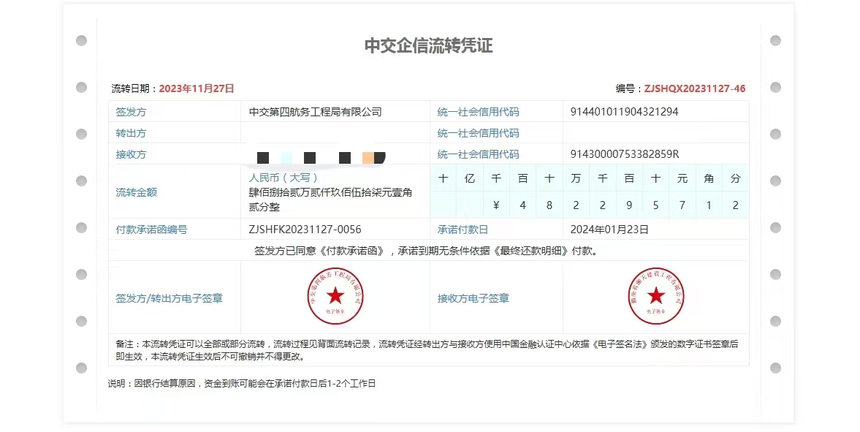The height and width of the screenshot is (432, 860).
Task: Click the 付款承诺函编号 label
Action: point(151,230)
